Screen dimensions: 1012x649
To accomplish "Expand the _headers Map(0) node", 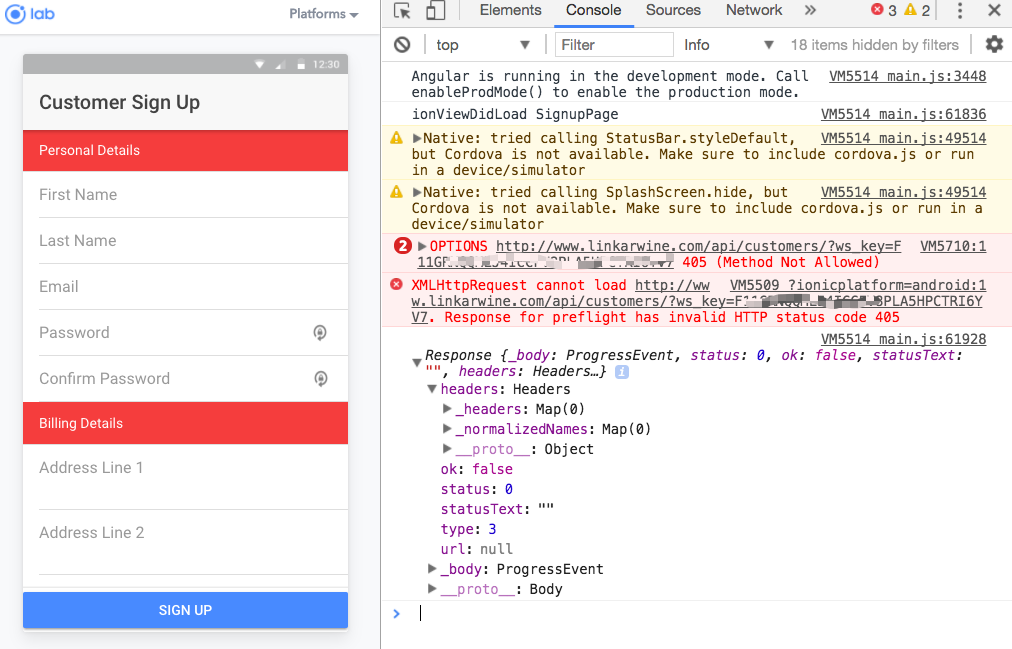I will [448, 409].
